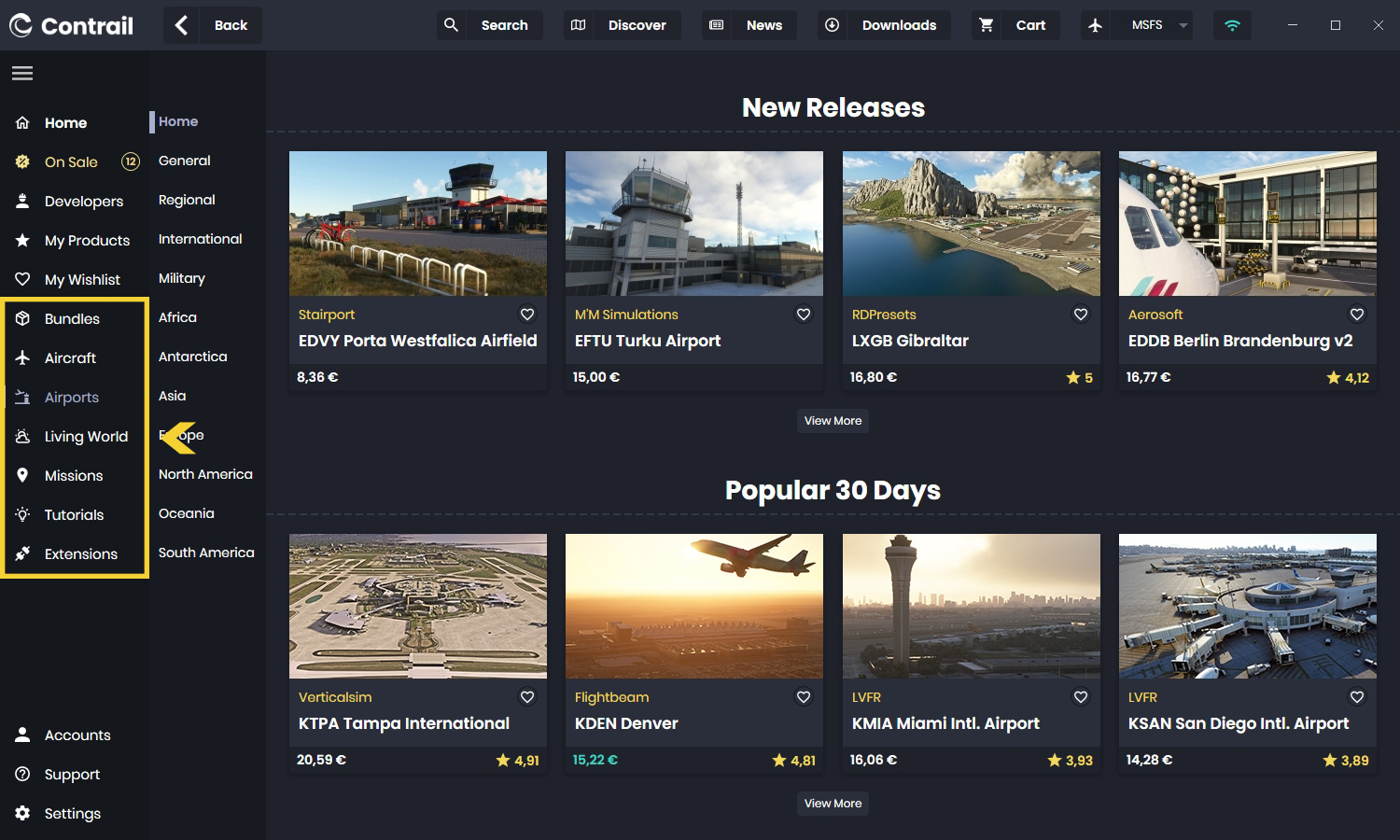Open the KDEN Denver product thumbnail
Viewport: 1400px width, 840px height.
tap(693, 606)
